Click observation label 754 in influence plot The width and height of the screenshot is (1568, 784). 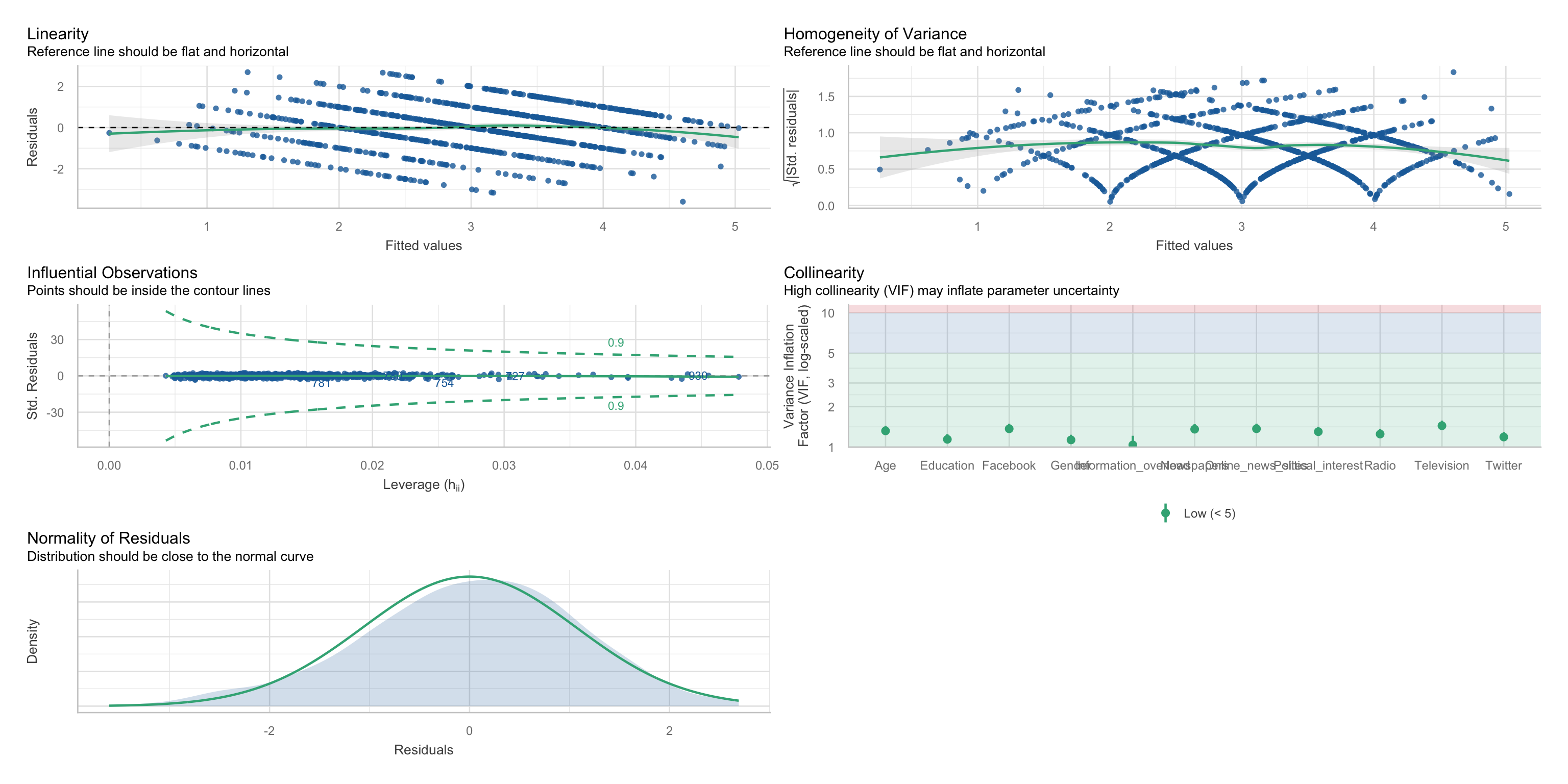coord(444,383)
